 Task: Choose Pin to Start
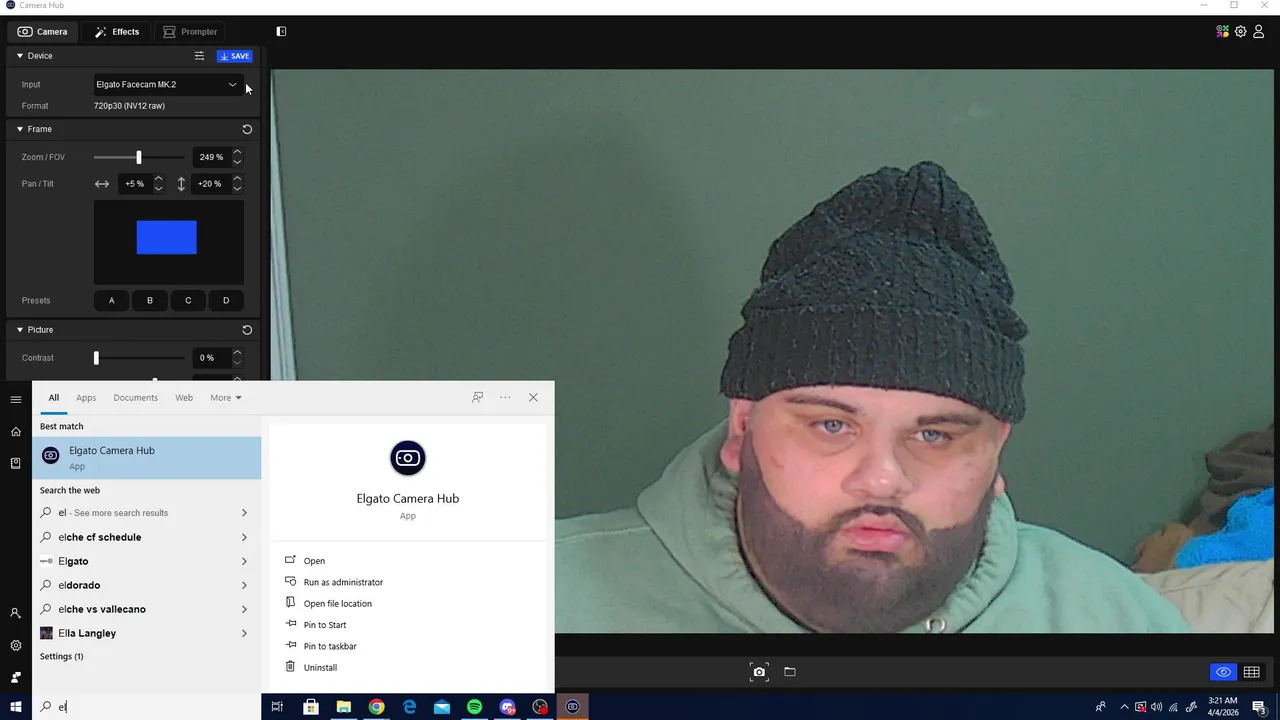click(x=325, y=625)
